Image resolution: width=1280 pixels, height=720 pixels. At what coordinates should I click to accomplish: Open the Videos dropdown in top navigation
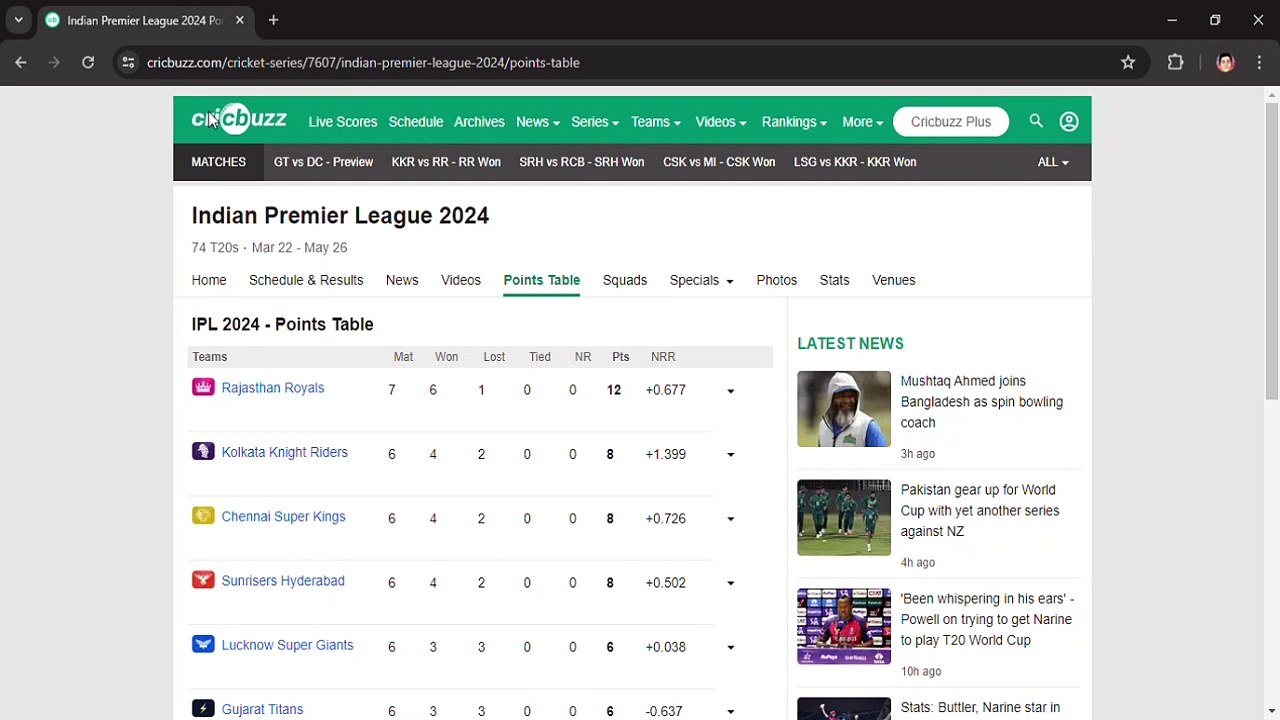click(x=720, y=122)
